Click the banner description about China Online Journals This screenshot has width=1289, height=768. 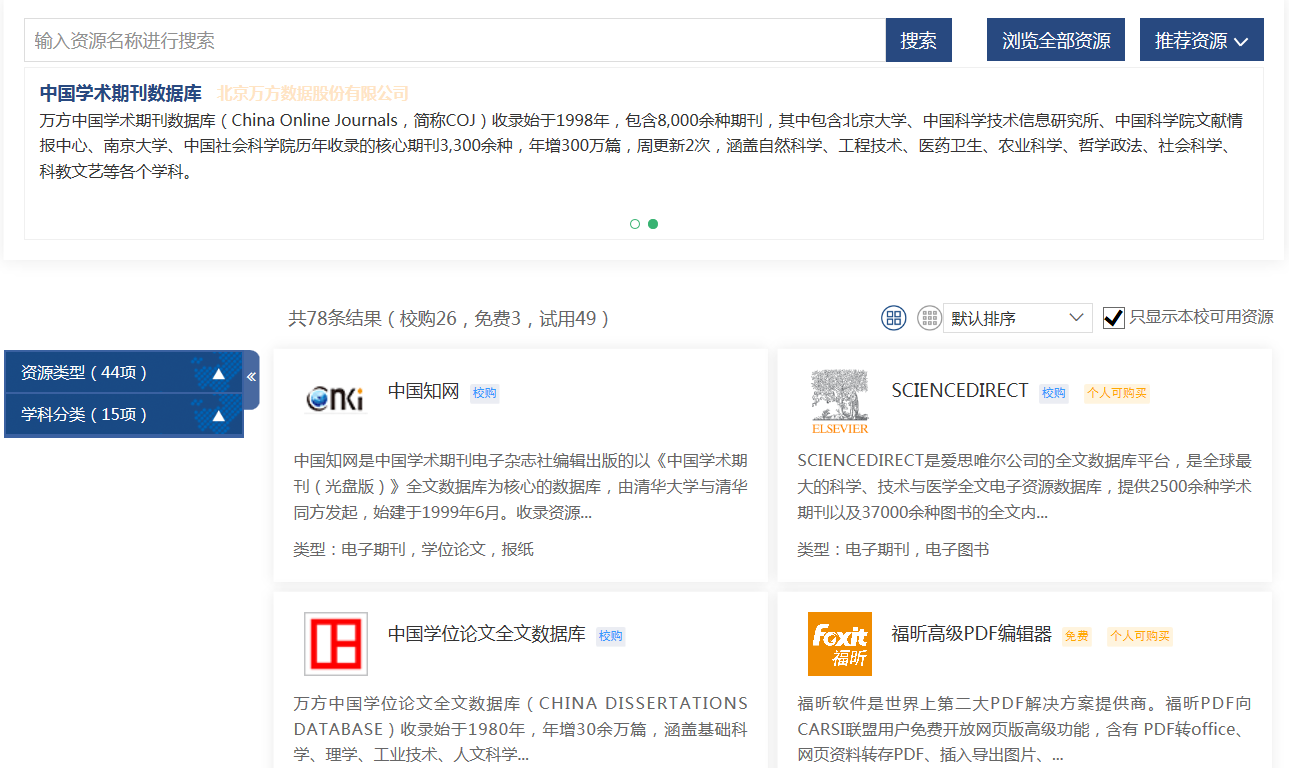(x=642, y=146)
